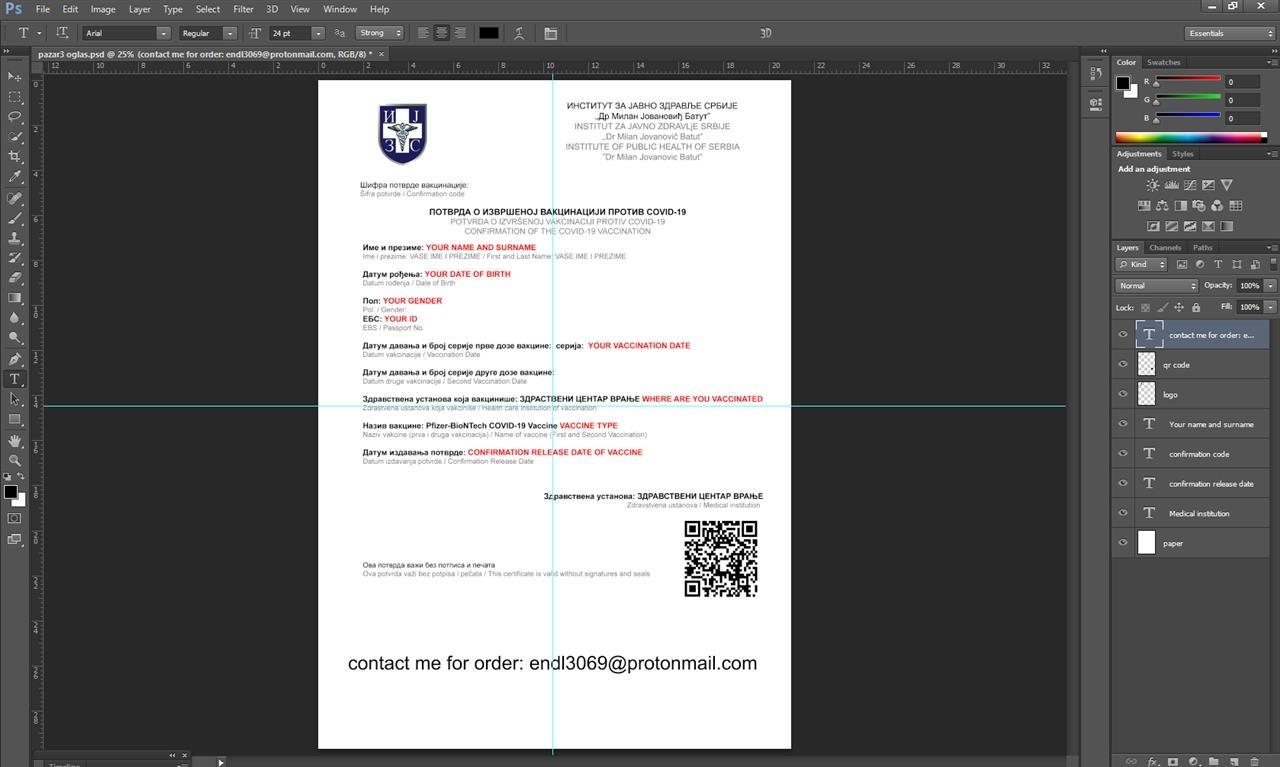This screenshot has width=1280, height=767.
Task: Toggle character and paragraph panels icon
Action: click(x=551, y=33)
